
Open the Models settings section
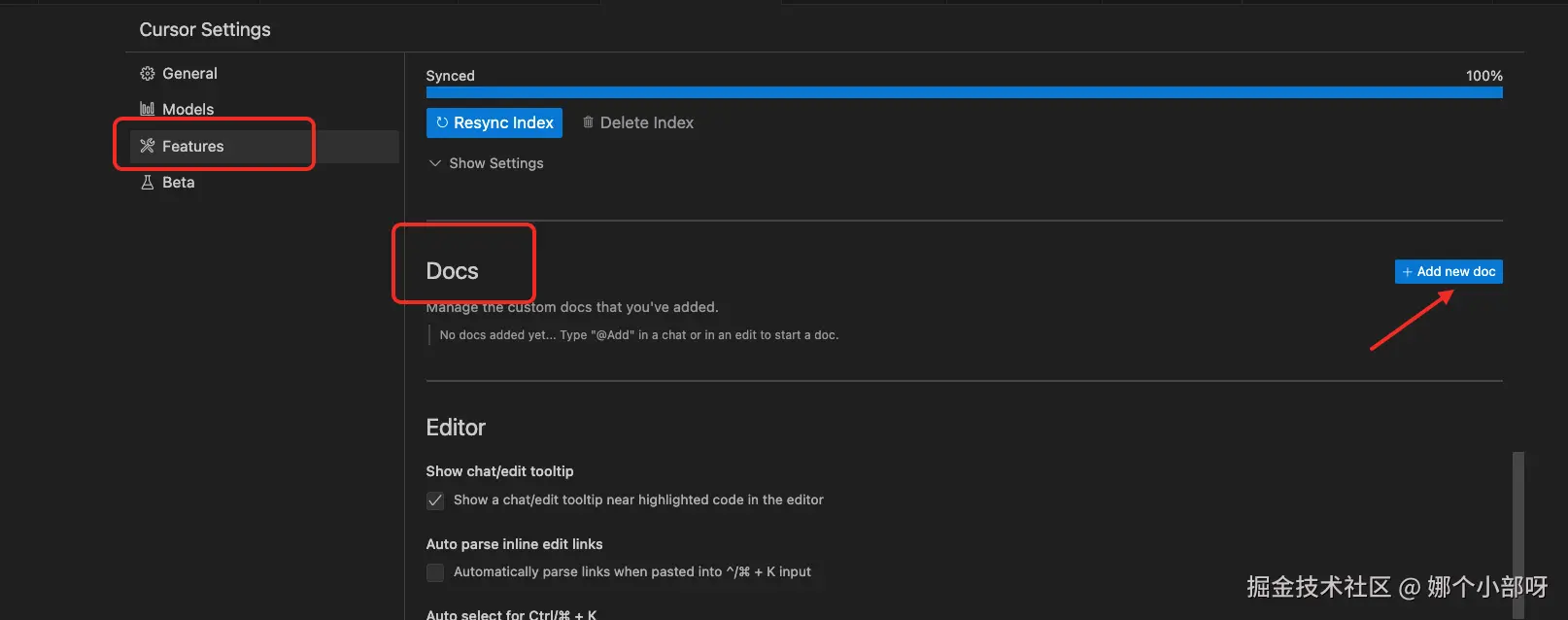pos(264,110)
